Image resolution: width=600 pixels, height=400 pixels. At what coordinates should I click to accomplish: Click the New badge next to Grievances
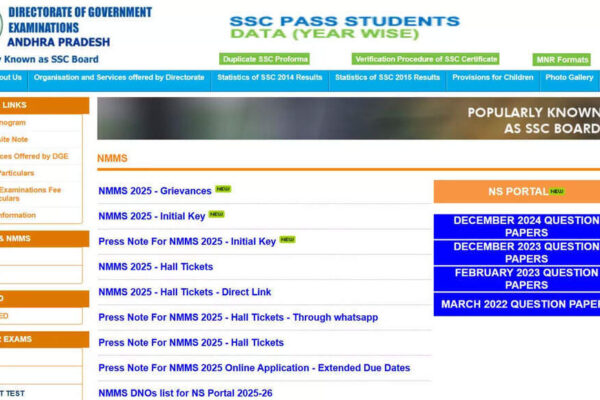tap(223, 189)
